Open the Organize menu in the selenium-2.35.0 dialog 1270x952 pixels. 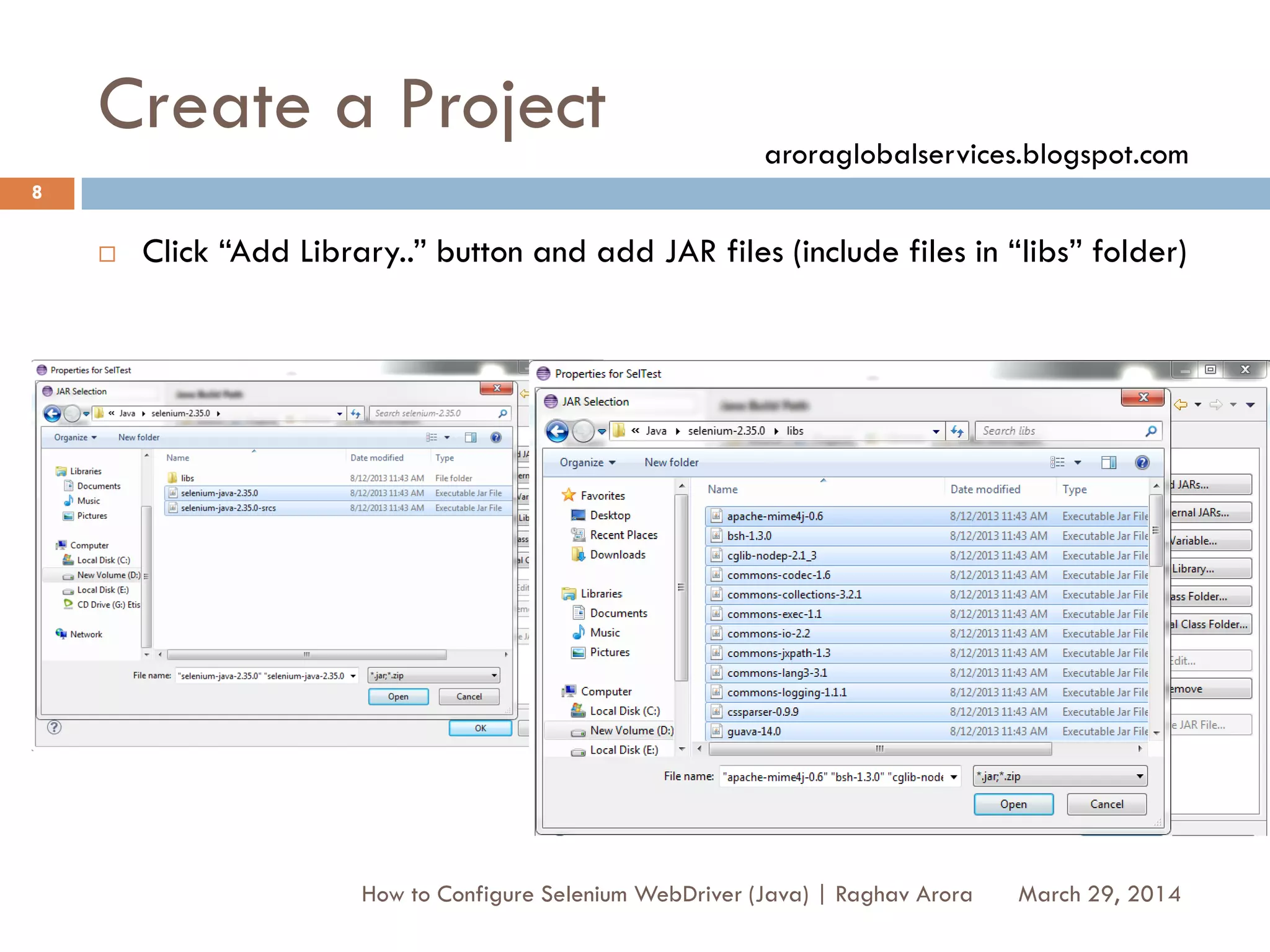pyautogui.click(x=75, y=438)
